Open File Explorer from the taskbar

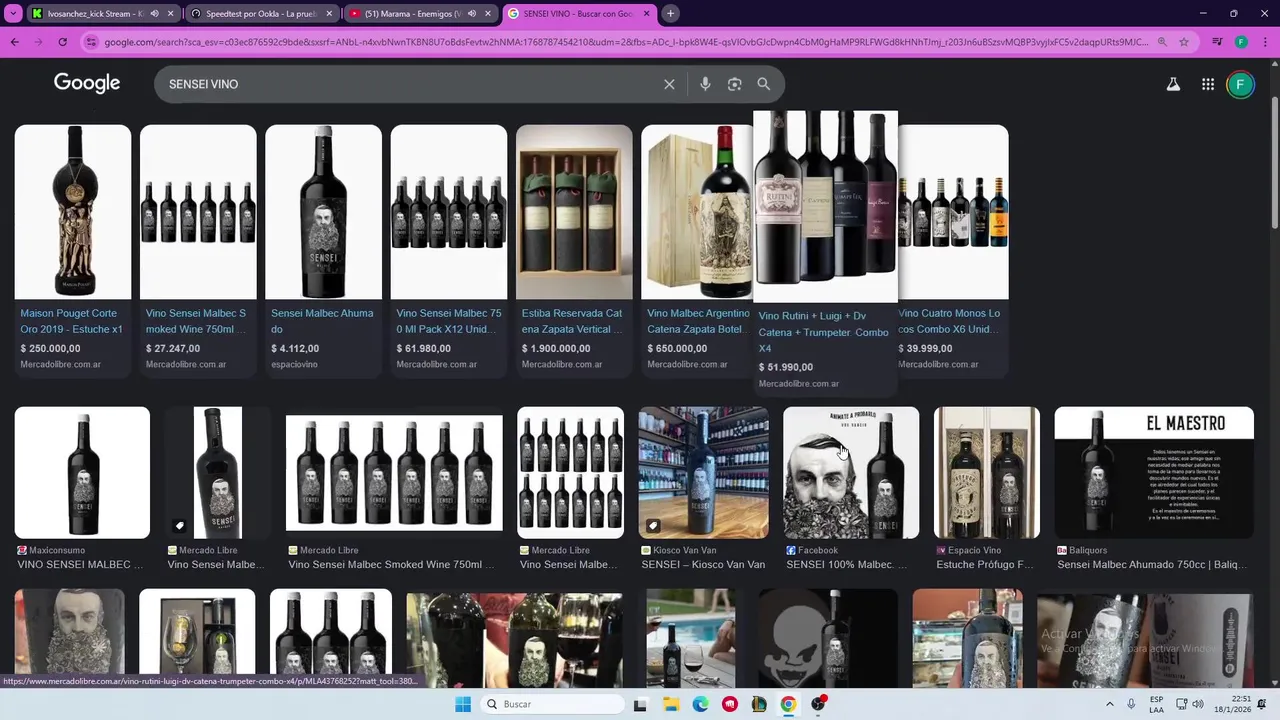pos(671,704)
